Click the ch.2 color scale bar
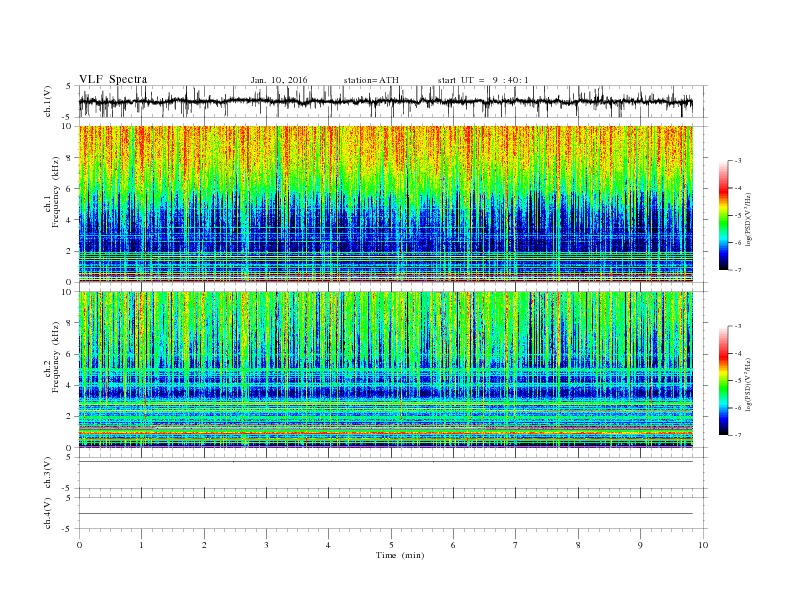This screenshot has height=612, width=792. coord(723,380)
